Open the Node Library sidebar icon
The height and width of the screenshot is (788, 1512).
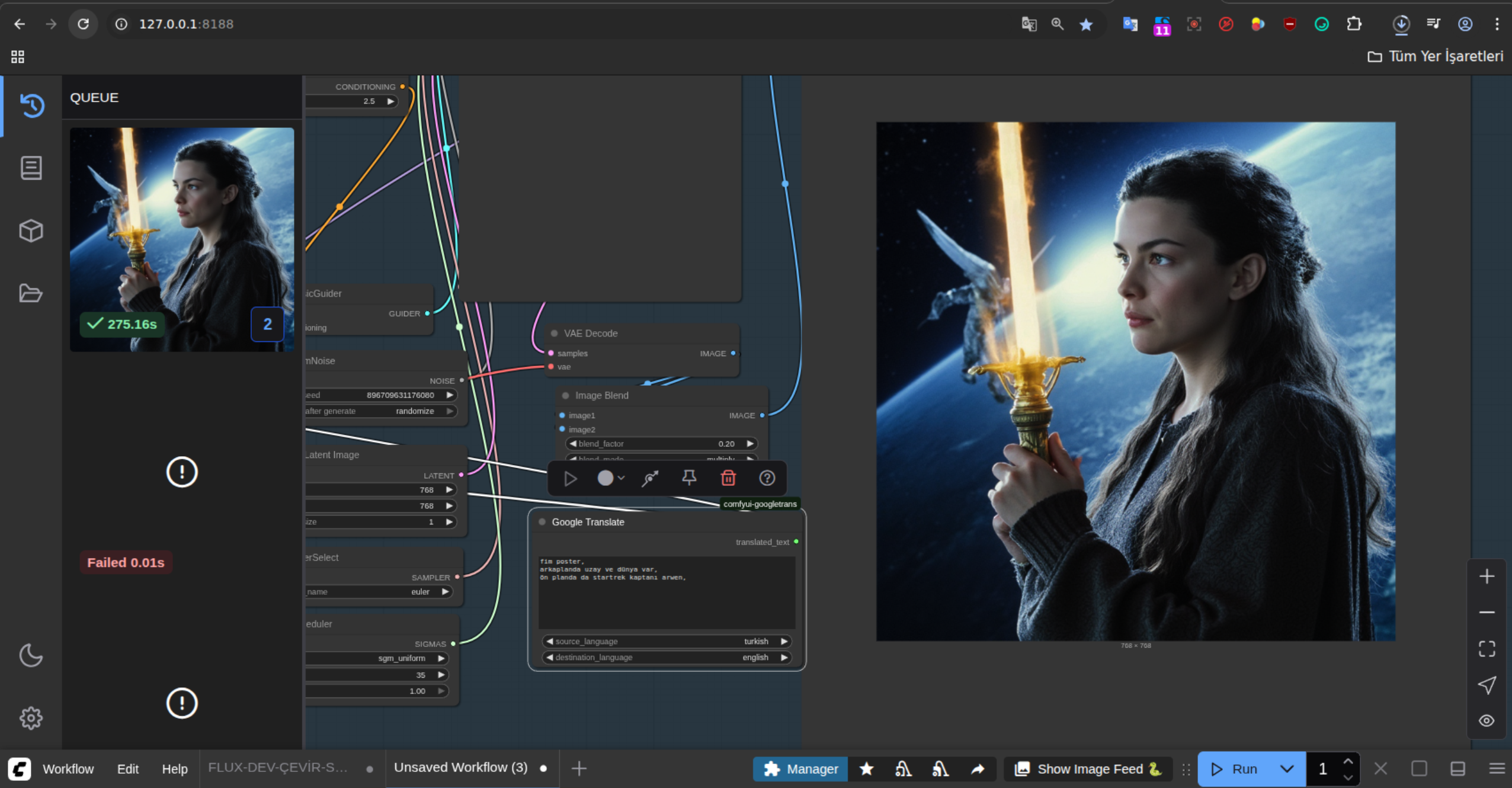click(x=31, y=168)
